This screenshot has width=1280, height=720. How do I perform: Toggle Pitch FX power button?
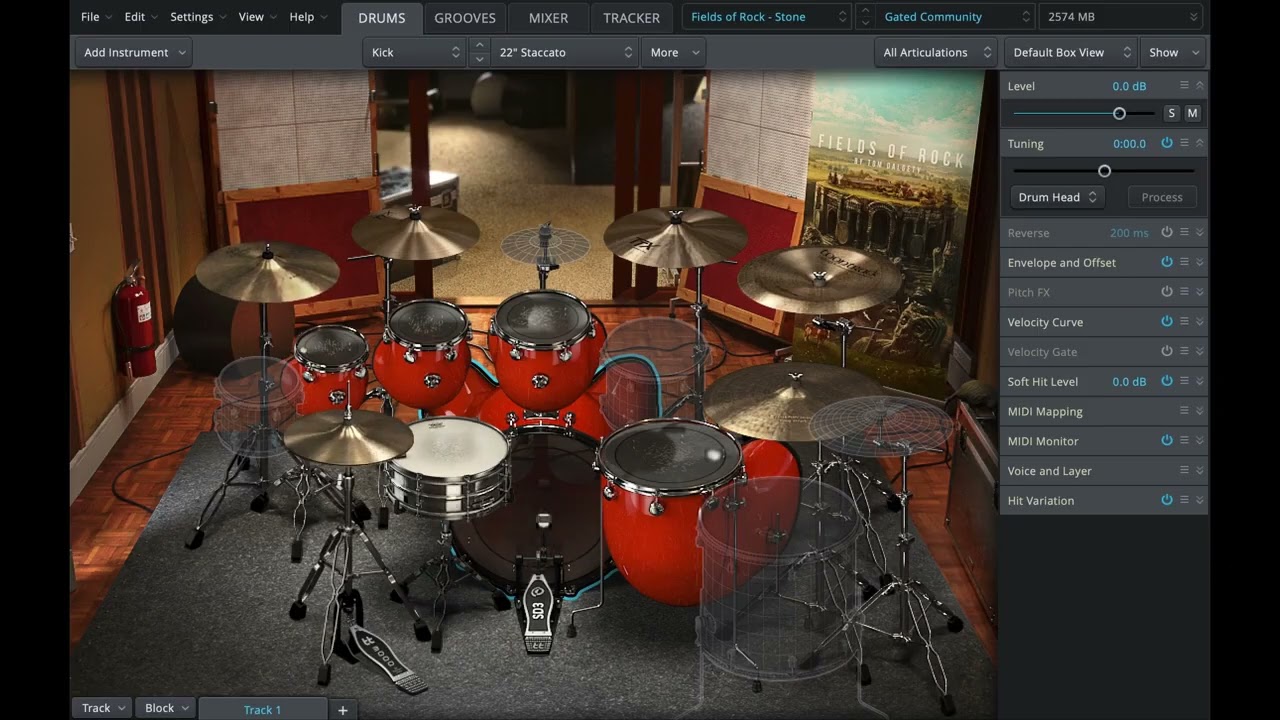pyautogui.click(x=1166, y=292)
